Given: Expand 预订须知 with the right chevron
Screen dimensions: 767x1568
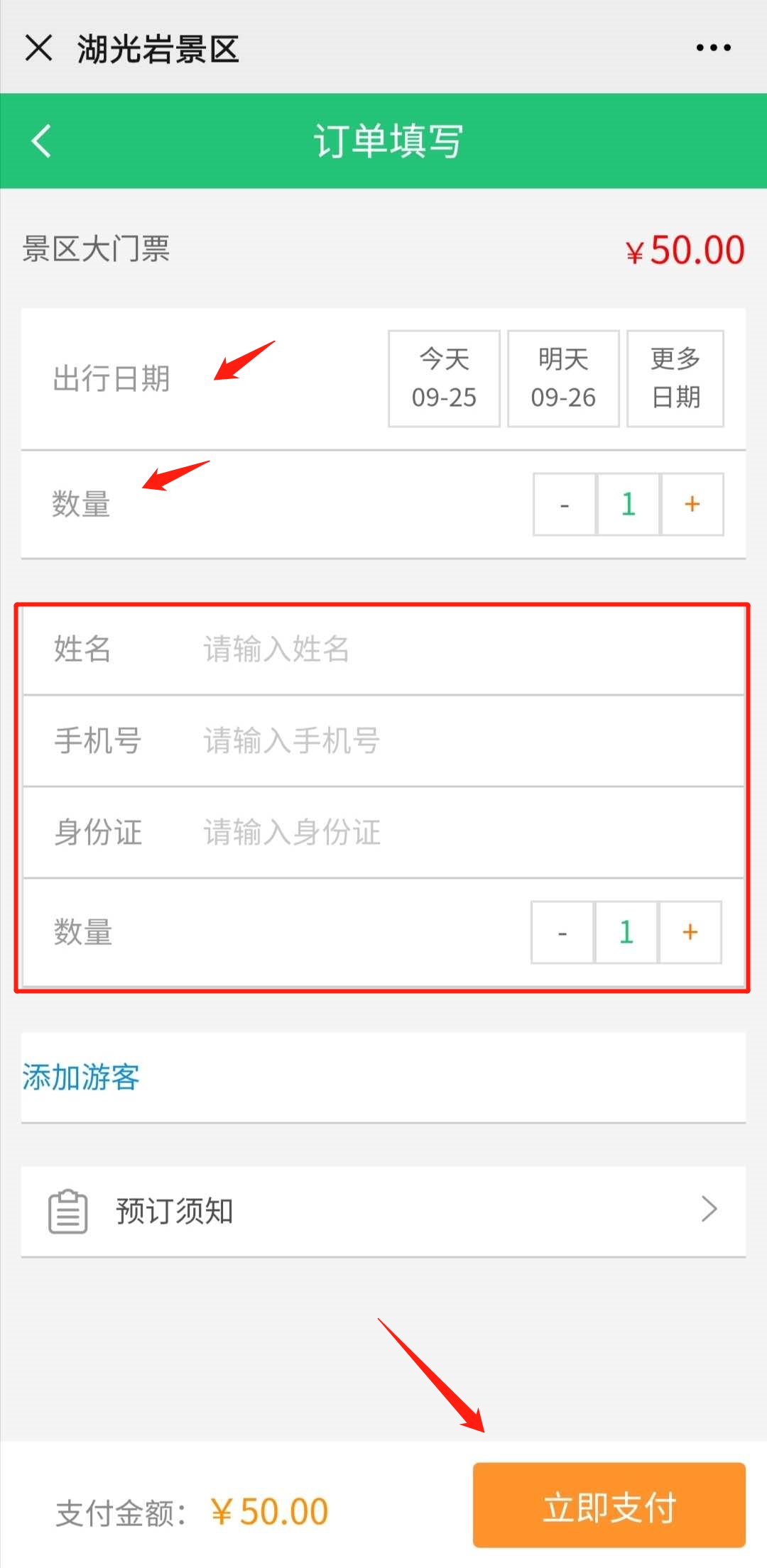Looking at the screenshot, I should (x=709, y=1209).
